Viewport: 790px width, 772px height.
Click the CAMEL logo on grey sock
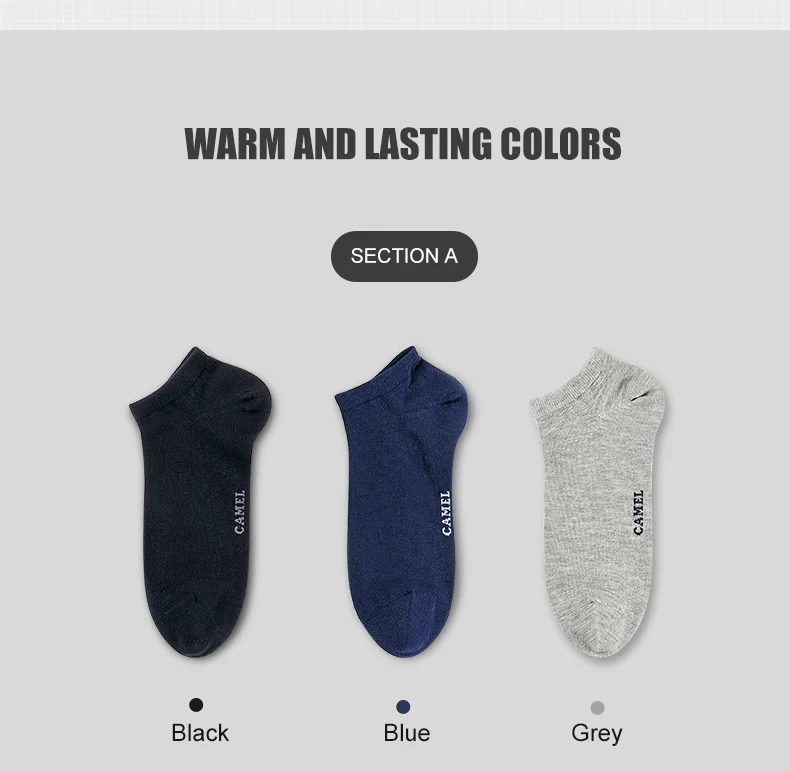click(638, 512)
